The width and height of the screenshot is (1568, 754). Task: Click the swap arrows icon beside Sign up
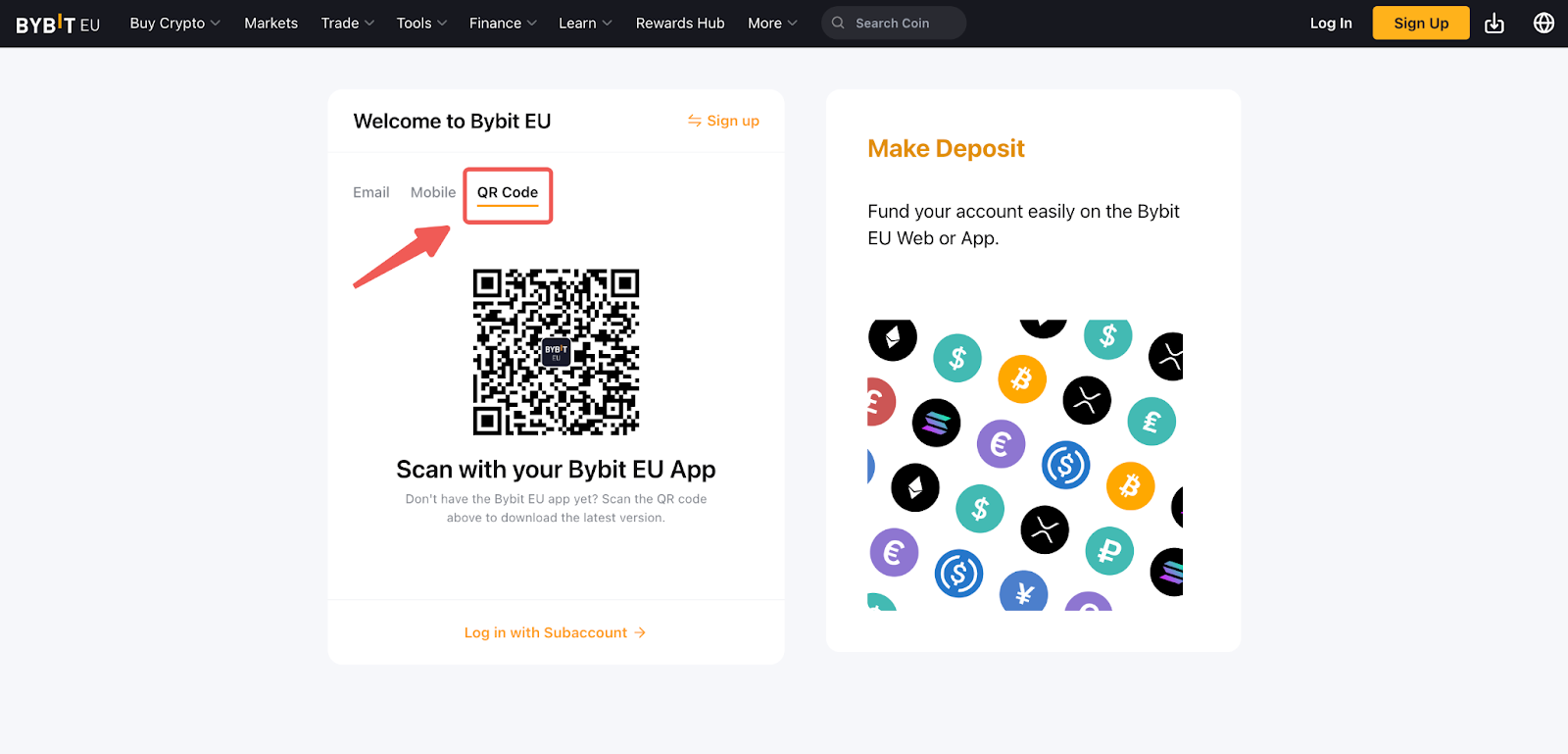pyautogui.click(x=694, y=121)
